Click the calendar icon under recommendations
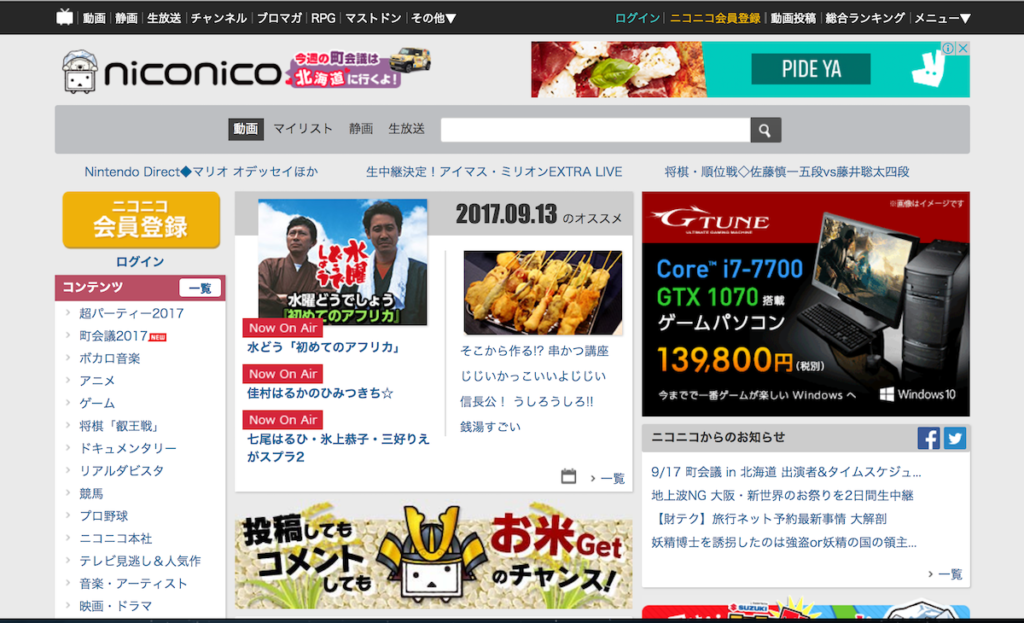 pyautogui.click(x=569, y=477)
